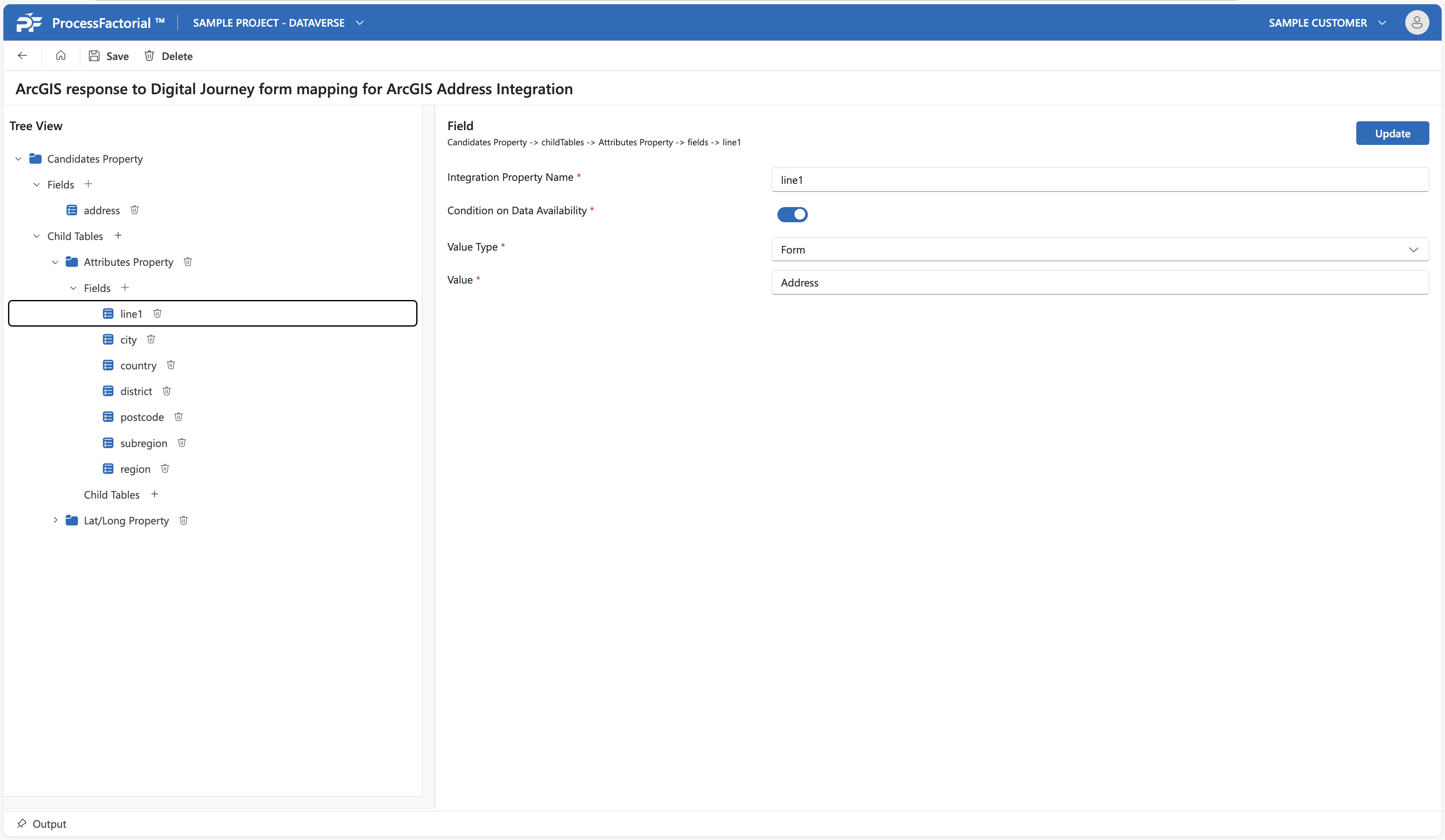
Task: Click the back arrow icon
Action: click(22, 56)
